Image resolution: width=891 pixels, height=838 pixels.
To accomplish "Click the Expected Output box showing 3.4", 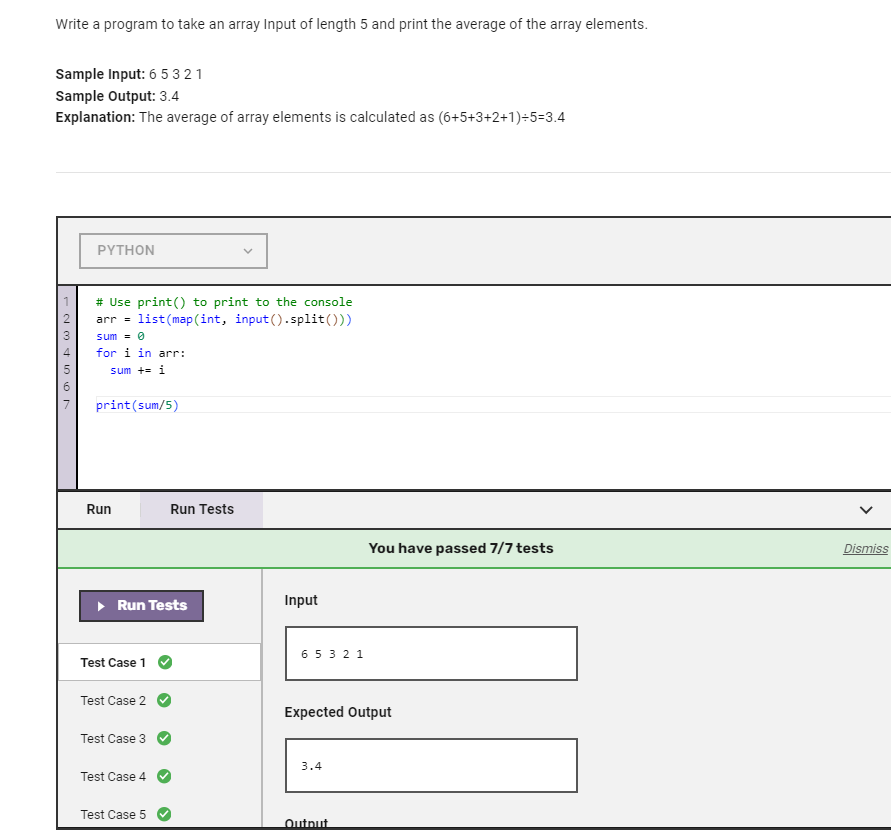I will [431, 766].
